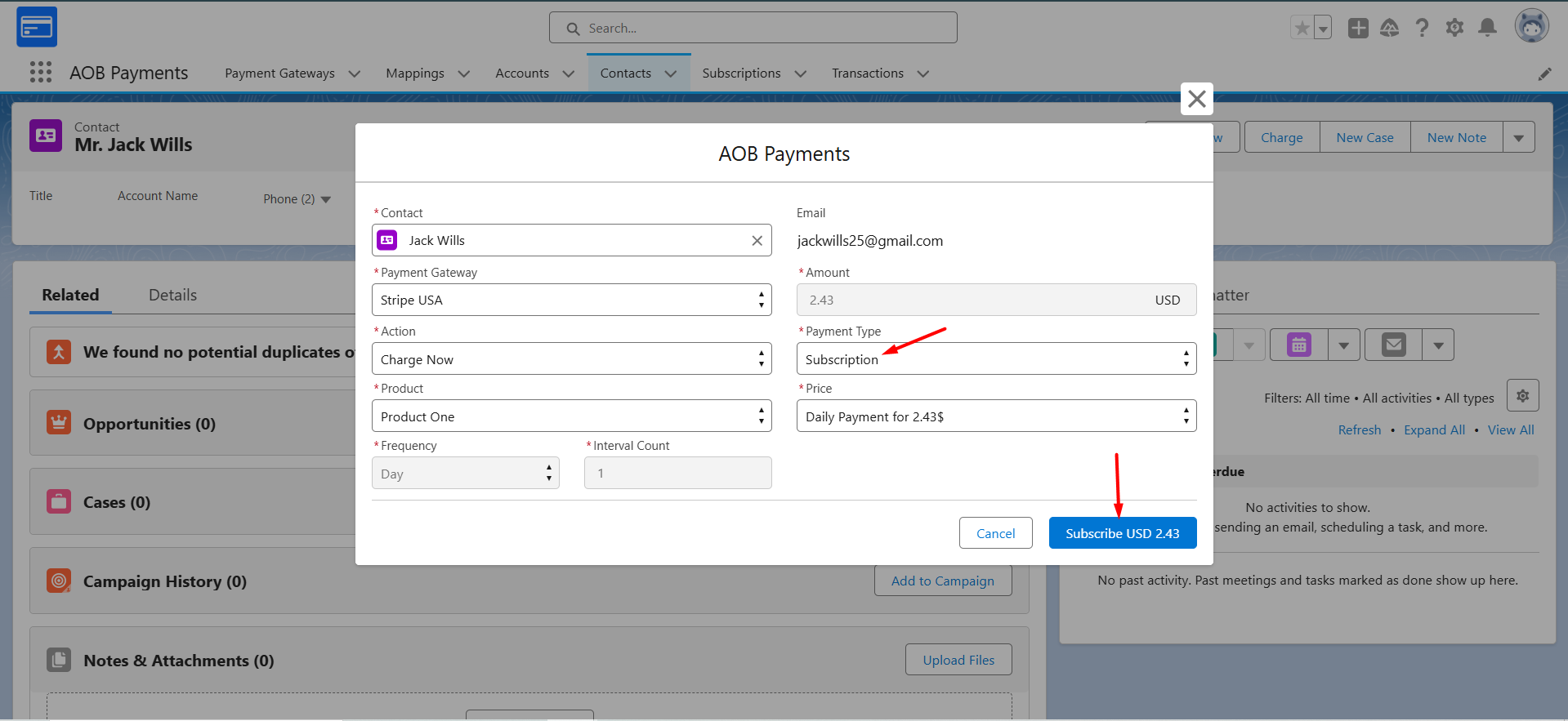
Task: Click the Campaign History target icon
Action: 59,581
